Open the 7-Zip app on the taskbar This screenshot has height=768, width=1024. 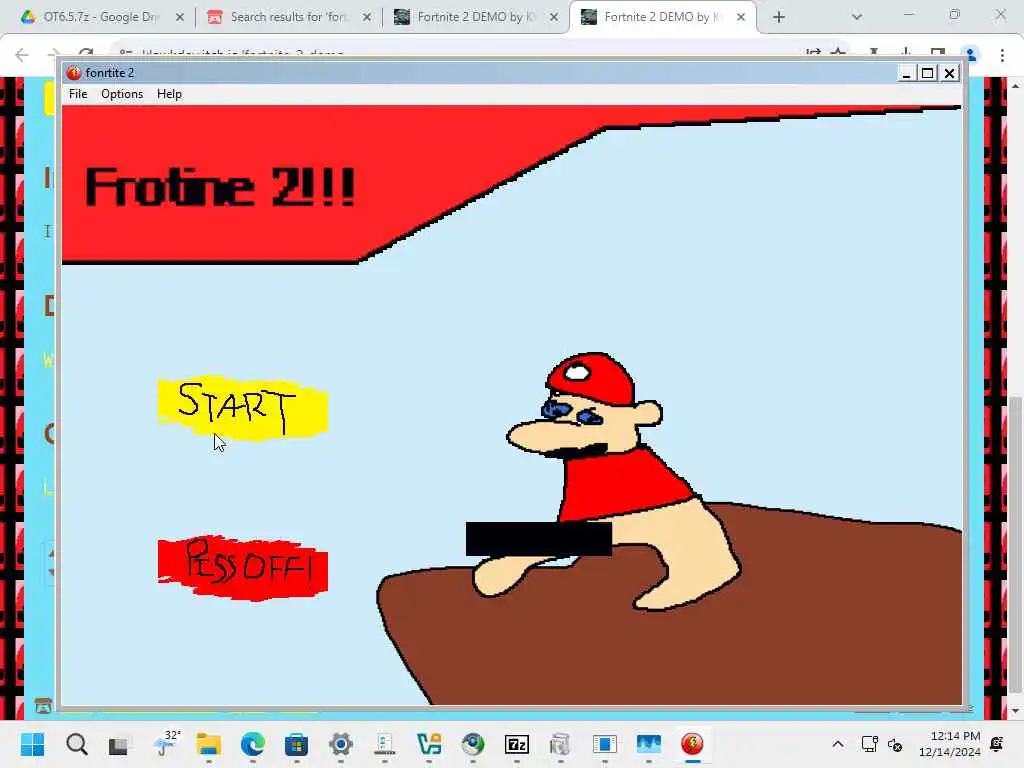[517, 744]
